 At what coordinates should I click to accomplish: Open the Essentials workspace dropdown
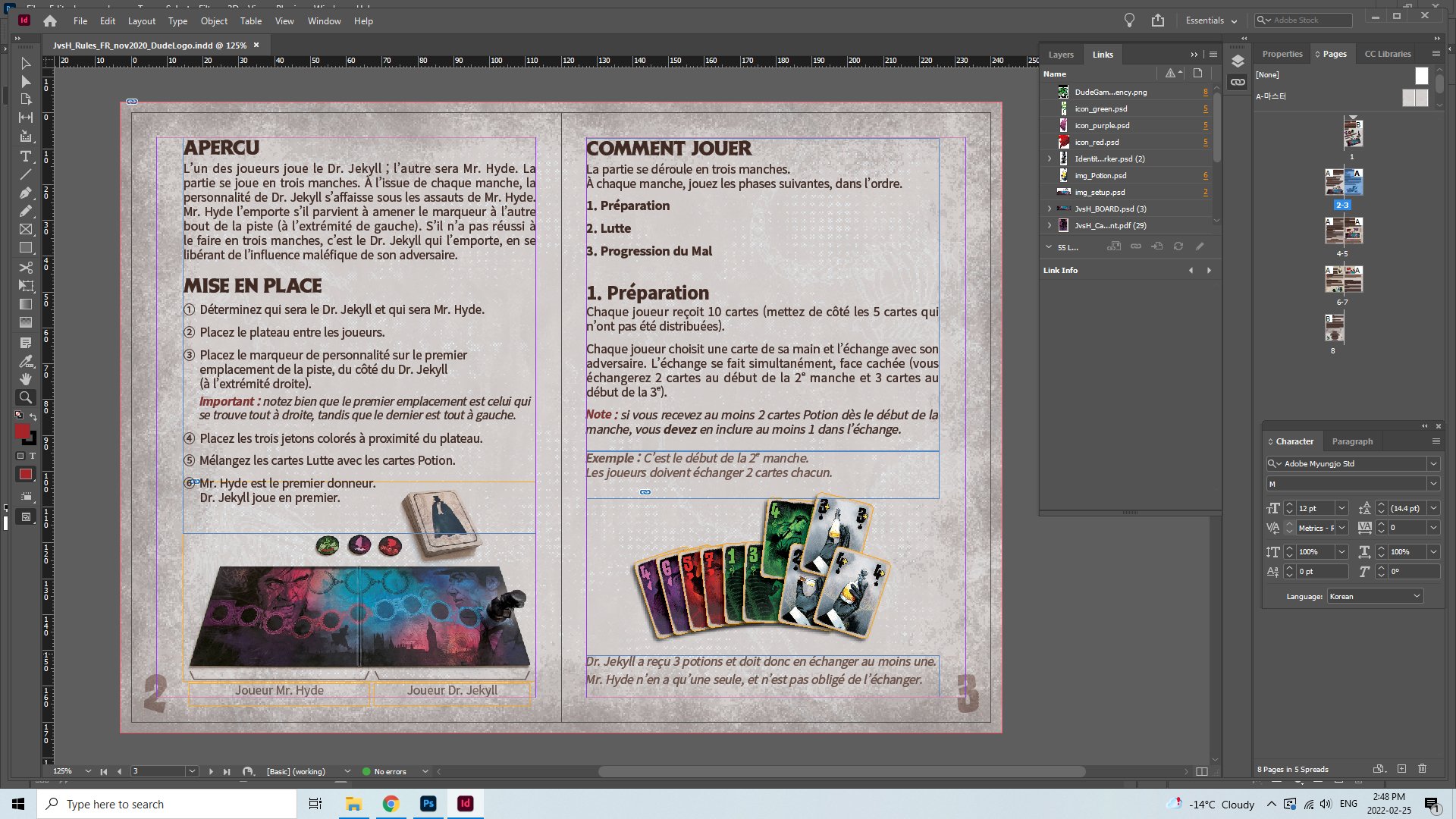coord(1211,20)
